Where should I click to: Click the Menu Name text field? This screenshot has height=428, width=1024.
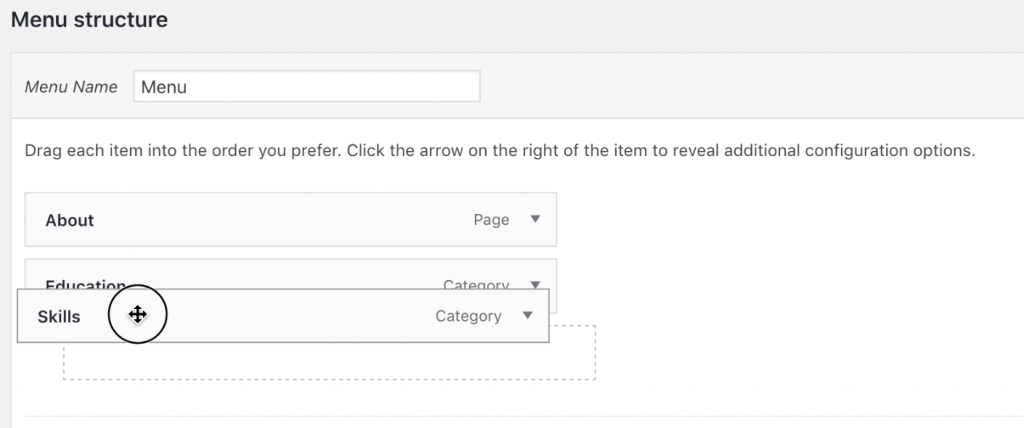307,86
